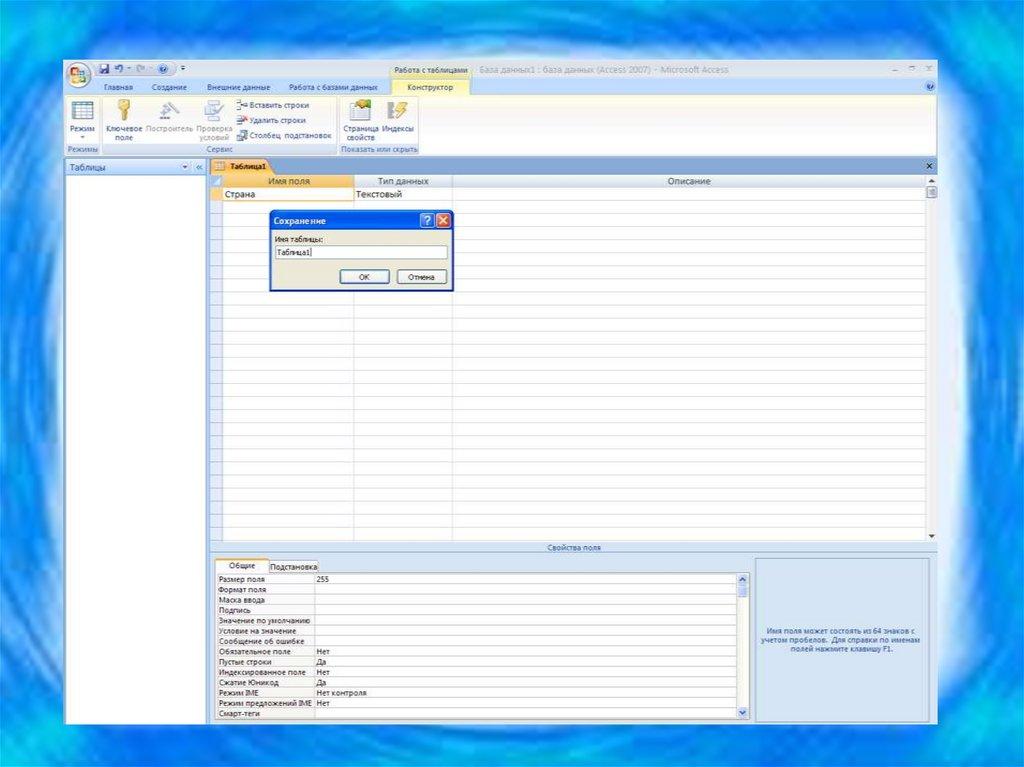Click the Ключевое поле key icon

124,111
